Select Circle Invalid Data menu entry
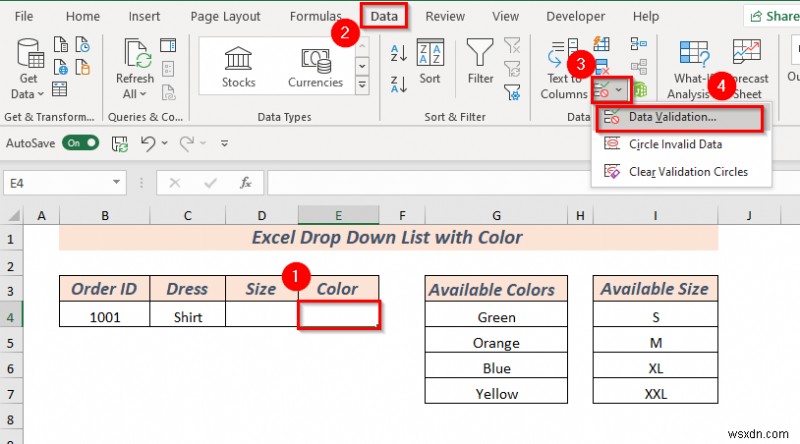The image size is (800, 444). point(675,144)
